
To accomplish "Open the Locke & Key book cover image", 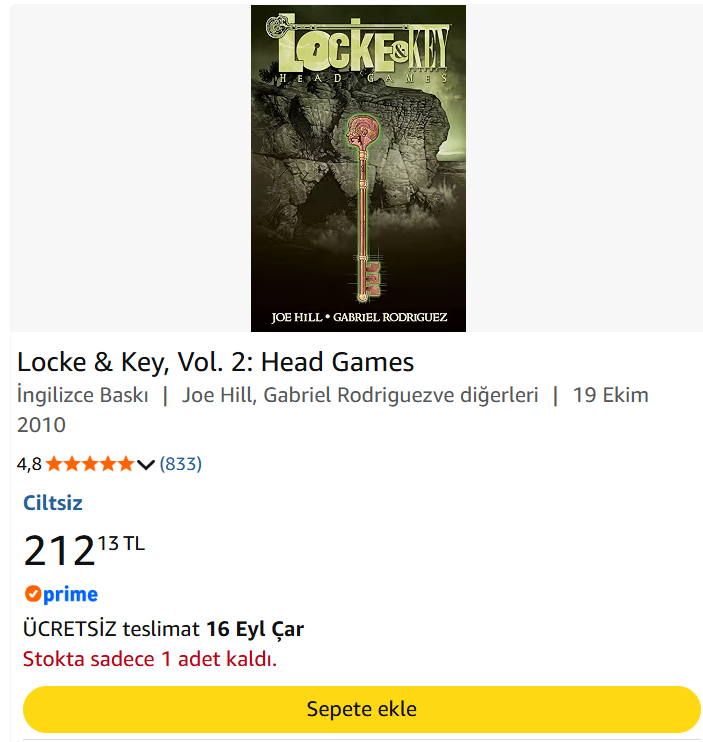I will [358, 168].
